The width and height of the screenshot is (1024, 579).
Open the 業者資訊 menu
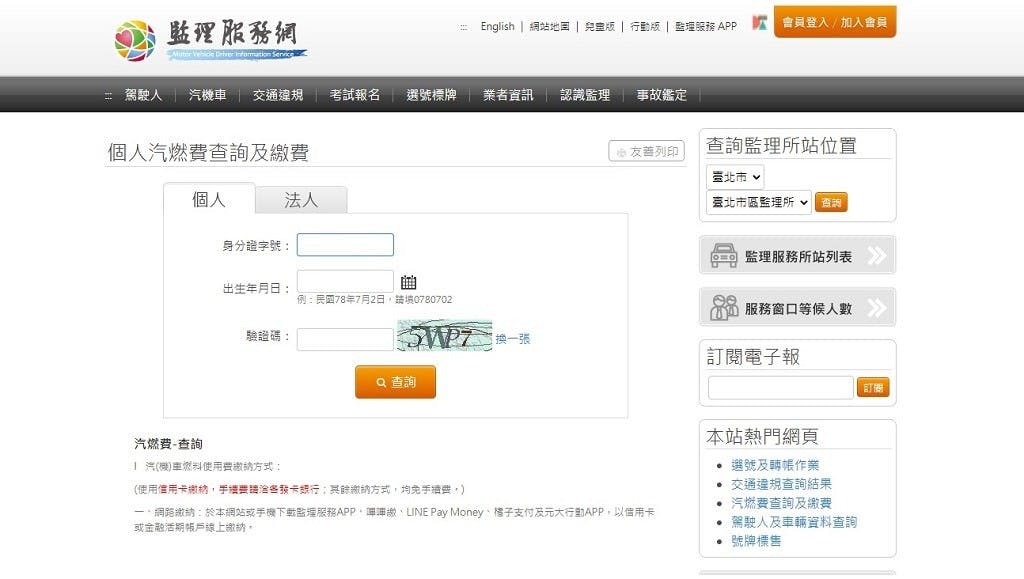pyautogui.click(x=508, y=95)
